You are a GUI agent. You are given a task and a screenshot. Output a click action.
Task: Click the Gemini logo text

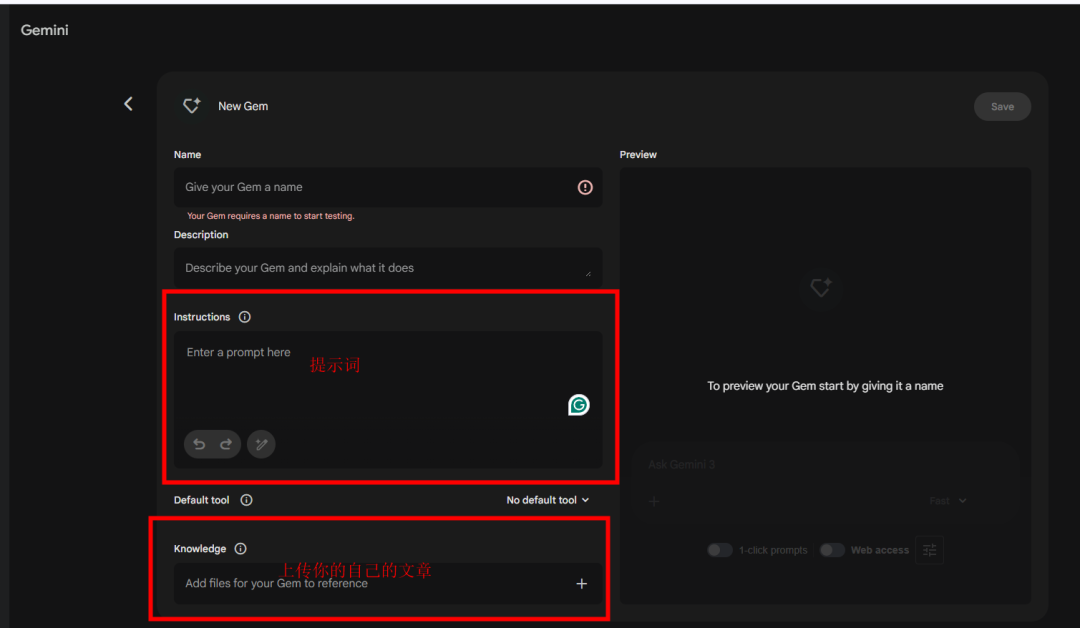(x=45, y=30)
